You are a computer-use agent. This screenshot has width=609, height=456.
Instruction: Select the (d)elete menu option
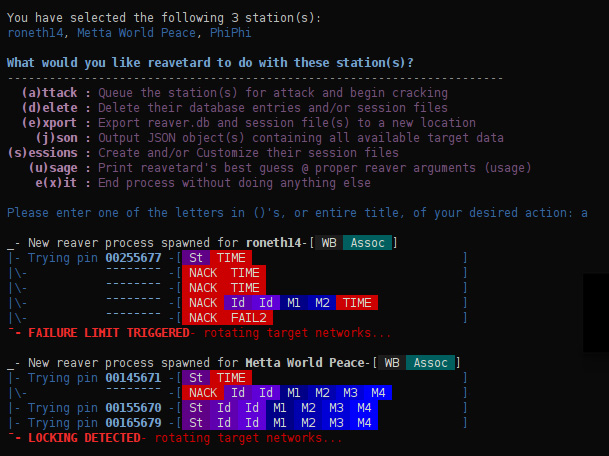[49, 108]
